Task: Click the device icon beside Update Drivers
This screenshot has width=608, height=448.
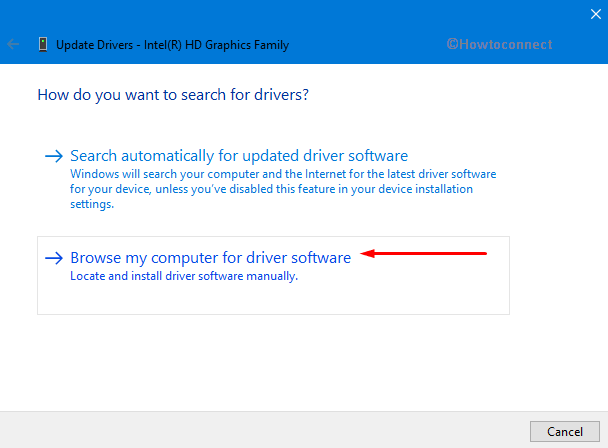Action: click(43, 45)
